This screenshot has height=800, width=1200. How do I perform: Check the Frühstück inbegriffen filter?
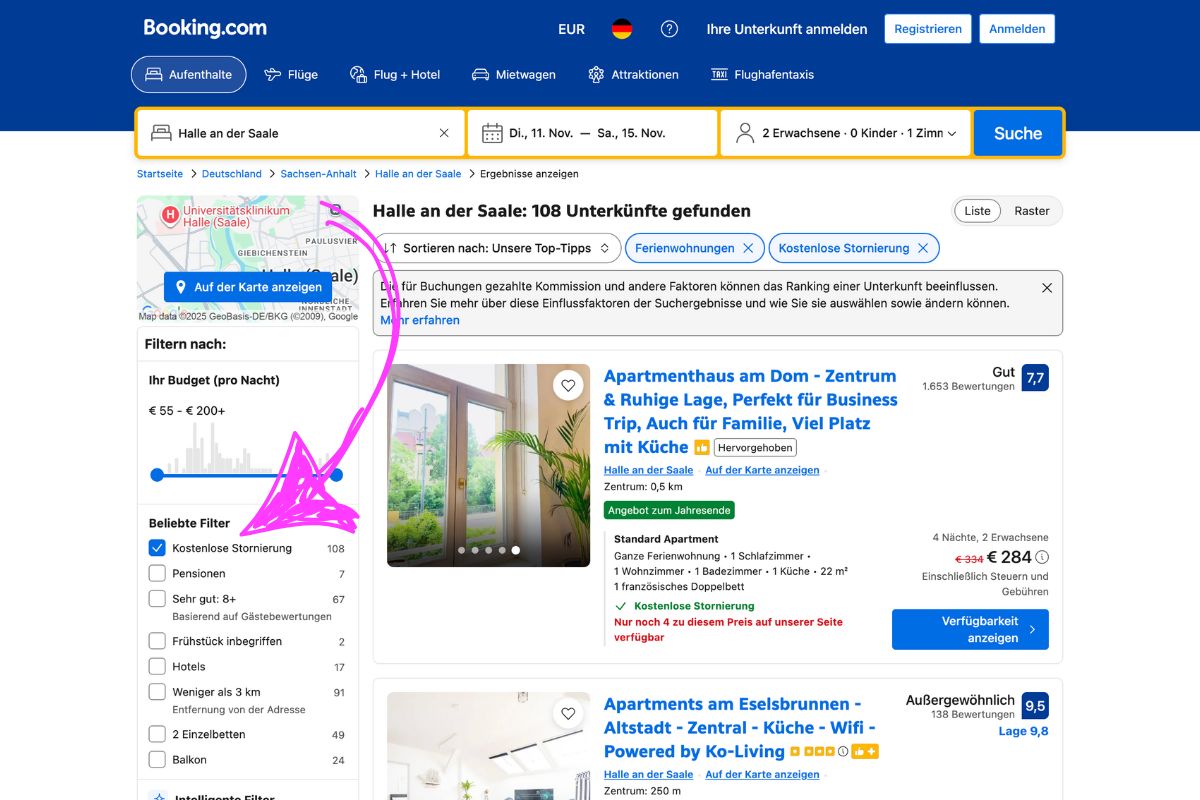click(x=157, y=641)
